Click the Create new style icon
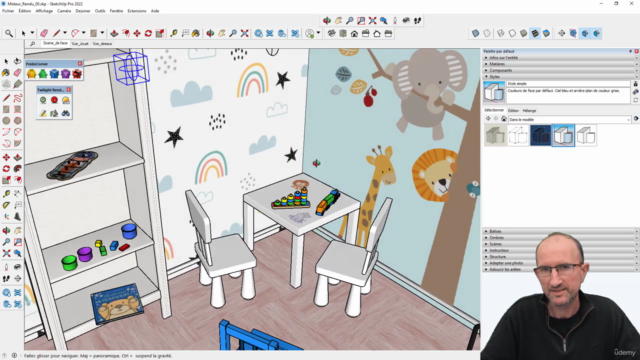This screenshot has height=360, width=640. [x=636, y=92]
